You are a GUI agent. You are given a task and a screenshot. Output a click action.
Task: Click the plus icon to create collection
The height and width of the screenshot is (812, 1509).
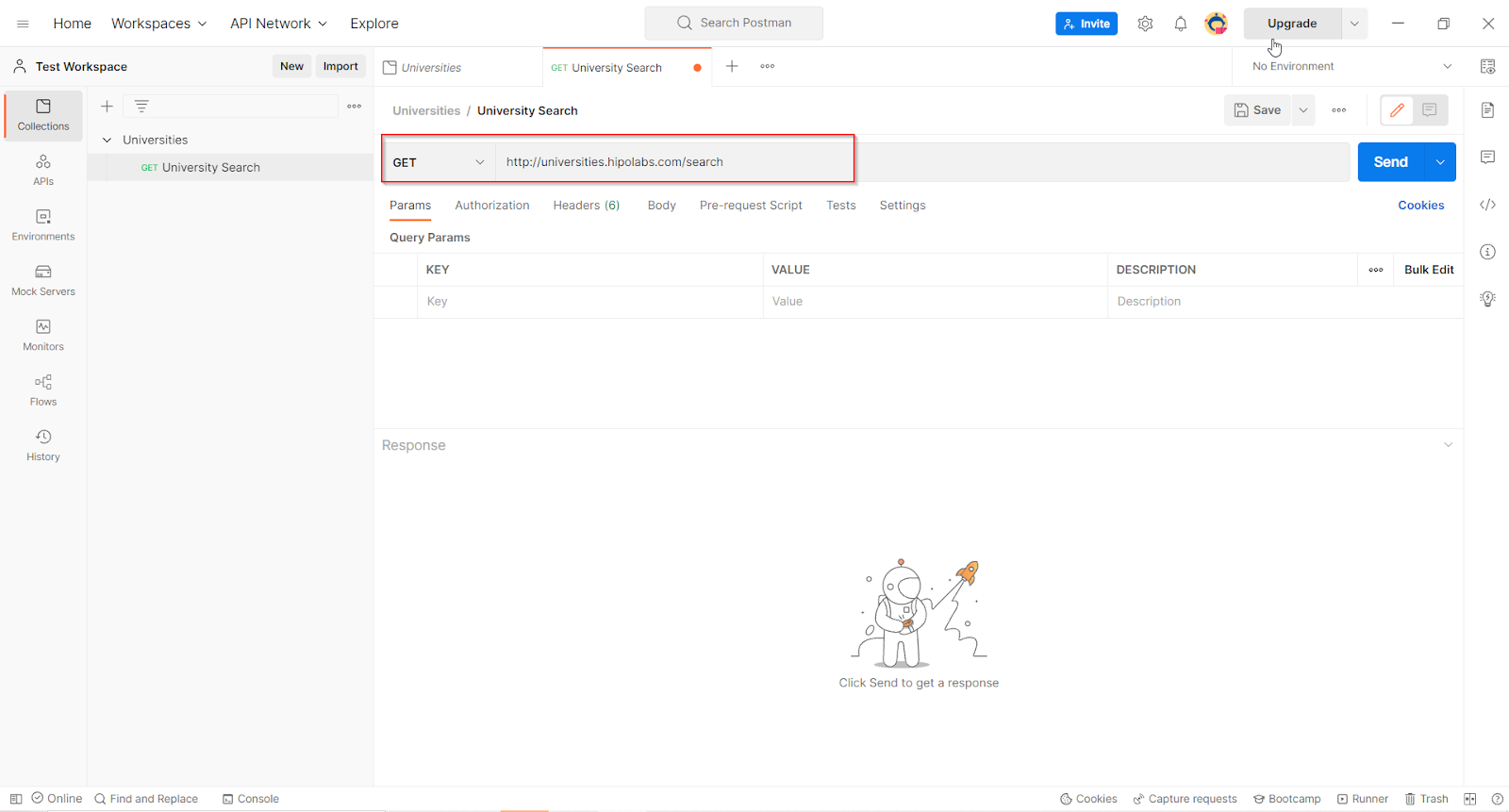[107, 107]
